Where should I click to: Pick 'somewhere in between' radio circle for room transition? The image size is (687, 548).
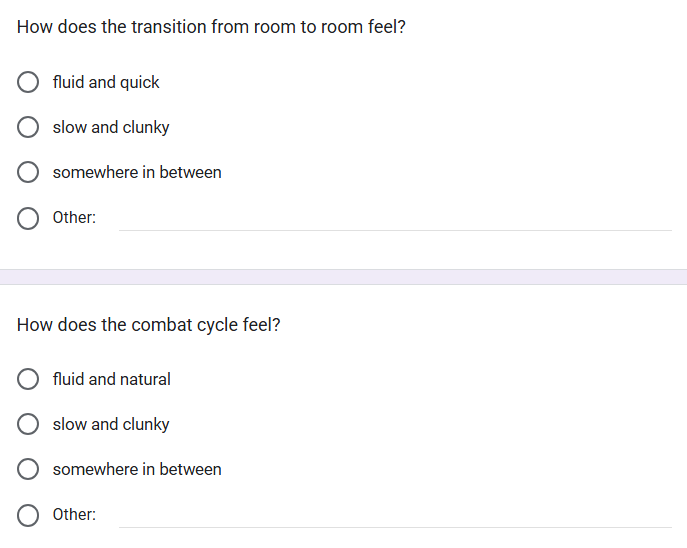tap(28, 172)
